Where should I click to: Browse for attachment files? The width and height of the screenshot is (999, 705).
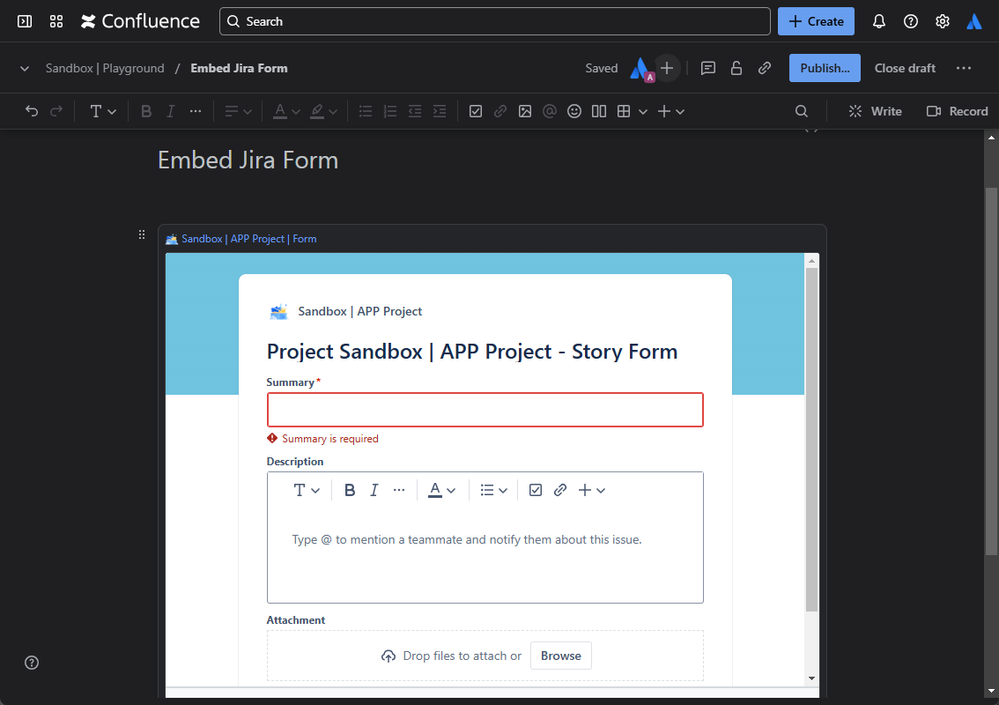click(561, 655)
